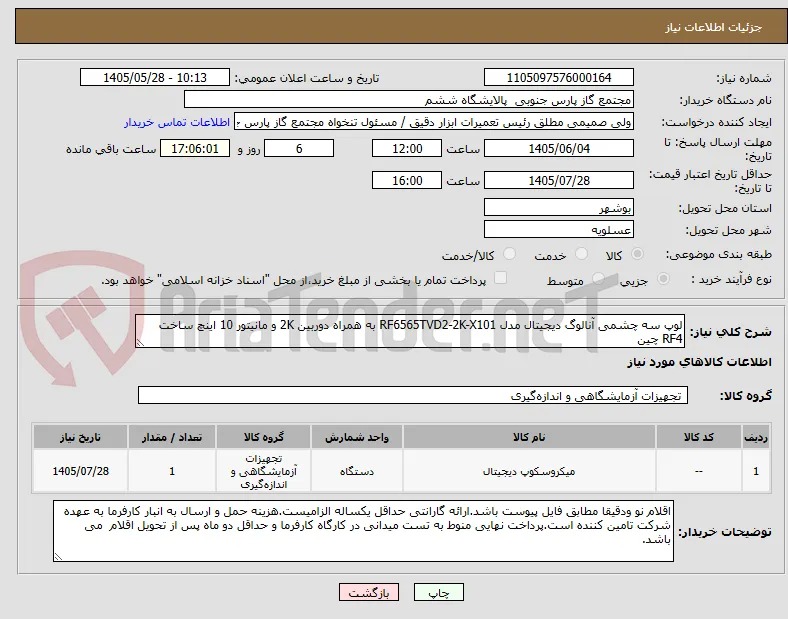Click the remaining time field 17:06:01
The image size is (788, 619).
195,149
